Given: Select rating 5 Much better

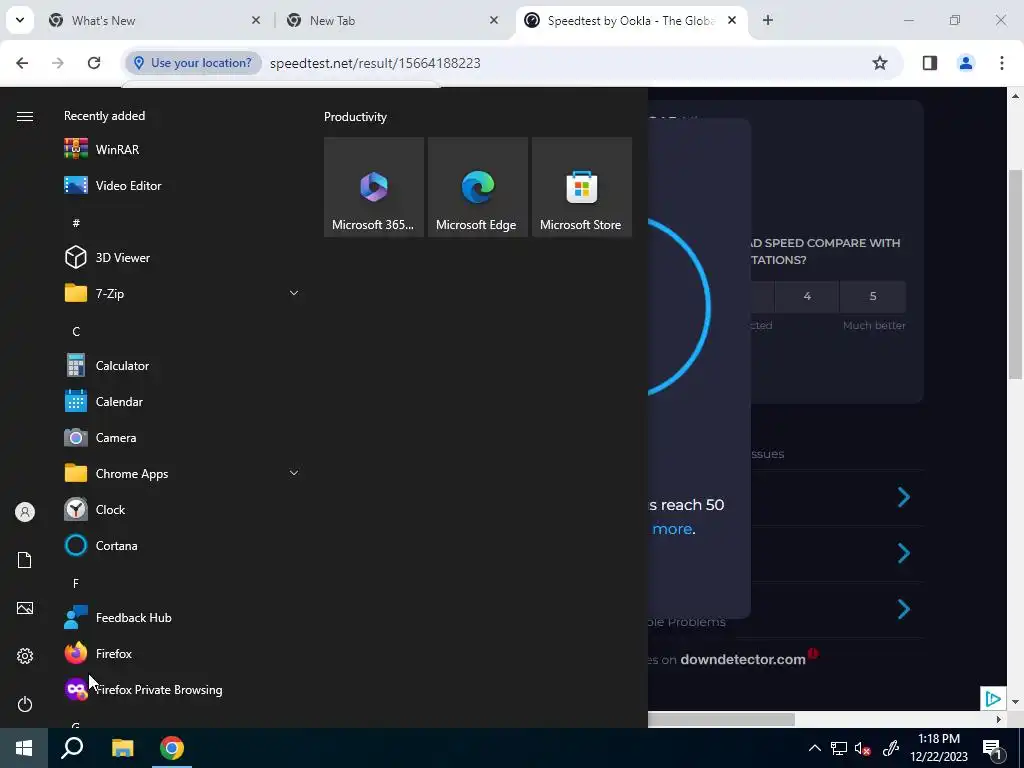Looking at the screenshot, I should pyautogui.click(x=873, y=296).
